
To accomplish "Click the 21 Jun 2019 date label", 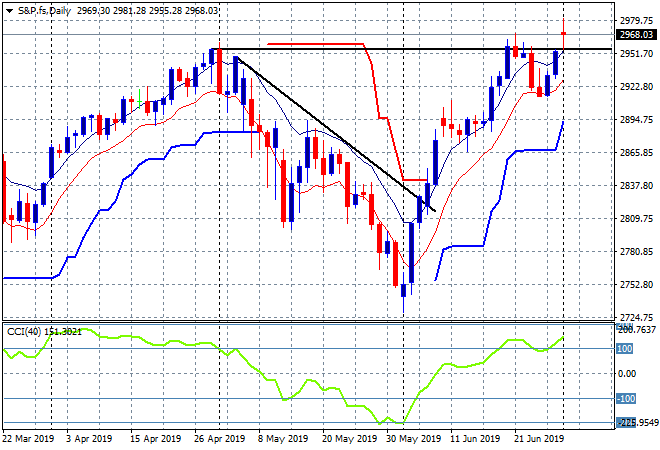I will (539, 439).
